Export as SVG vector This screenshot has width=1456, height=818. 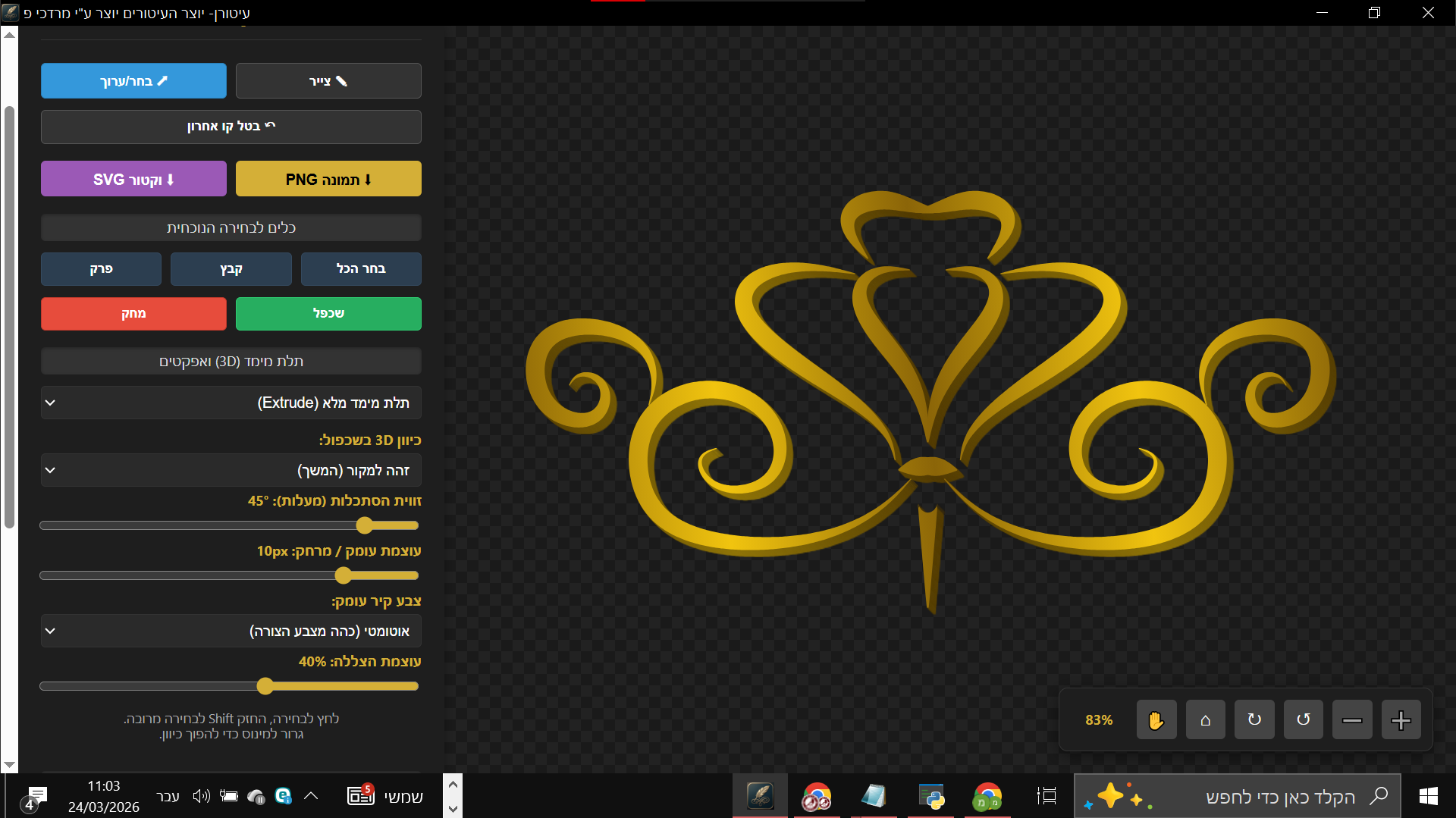tap(133, 179)
